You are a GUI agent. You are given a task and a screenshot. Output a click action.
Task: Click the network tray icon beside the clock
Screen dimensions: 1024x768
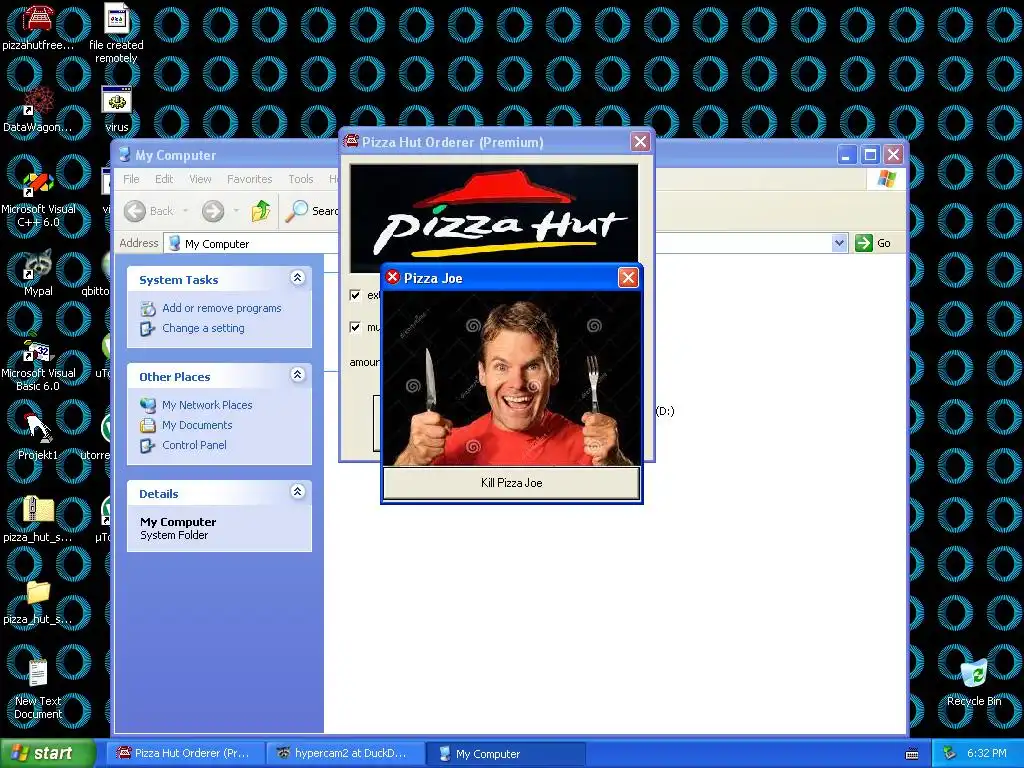pos(950,754)
